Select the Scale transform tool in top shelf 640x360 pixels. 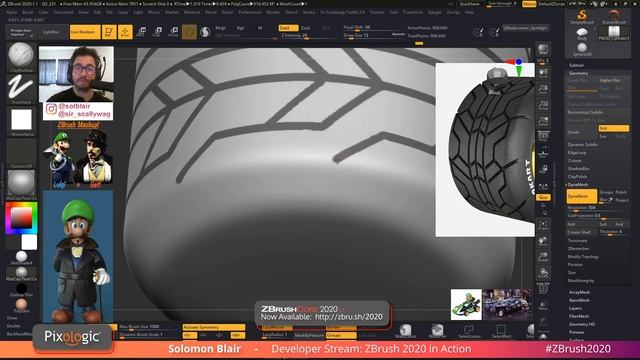[x=157, y=32]
